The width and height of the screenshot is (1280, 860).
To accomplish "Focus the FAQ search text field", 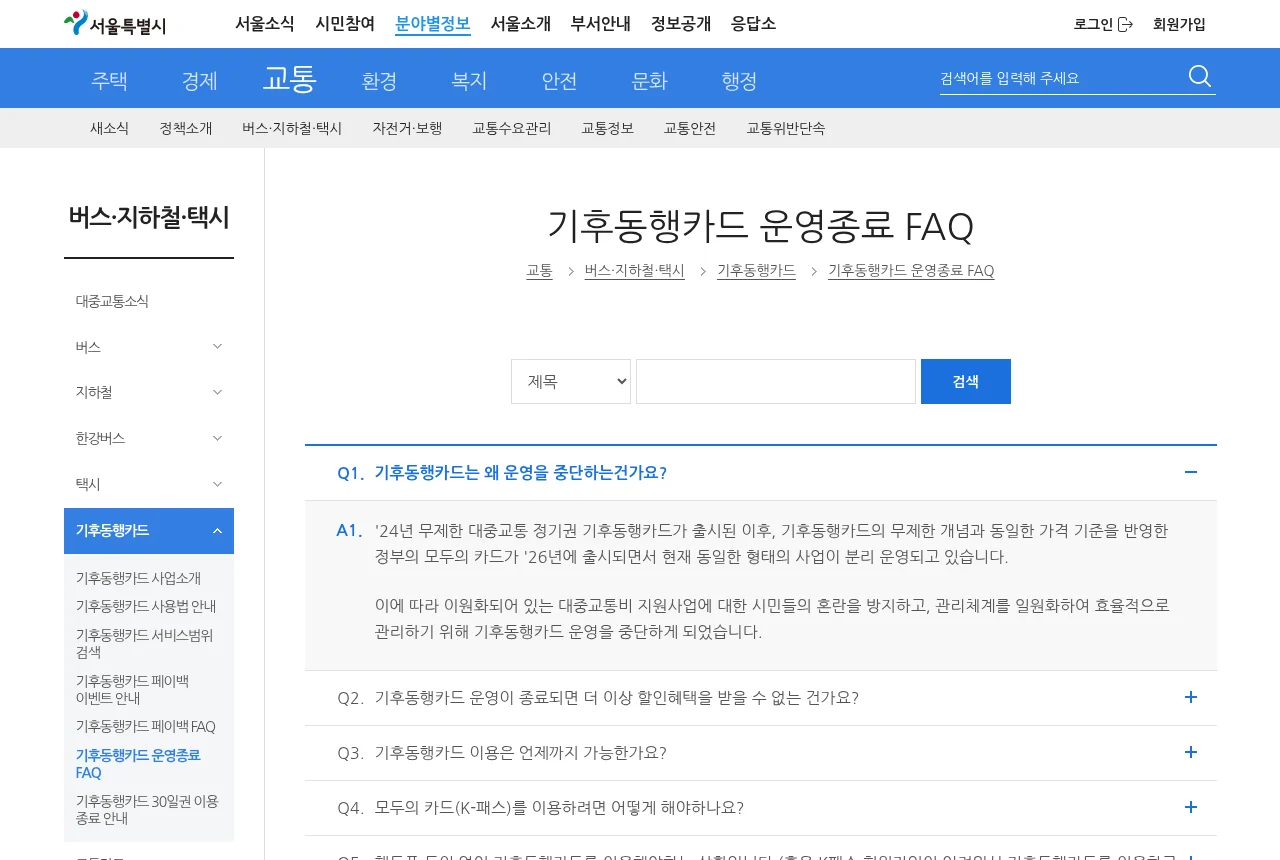I will coord(776,381).
